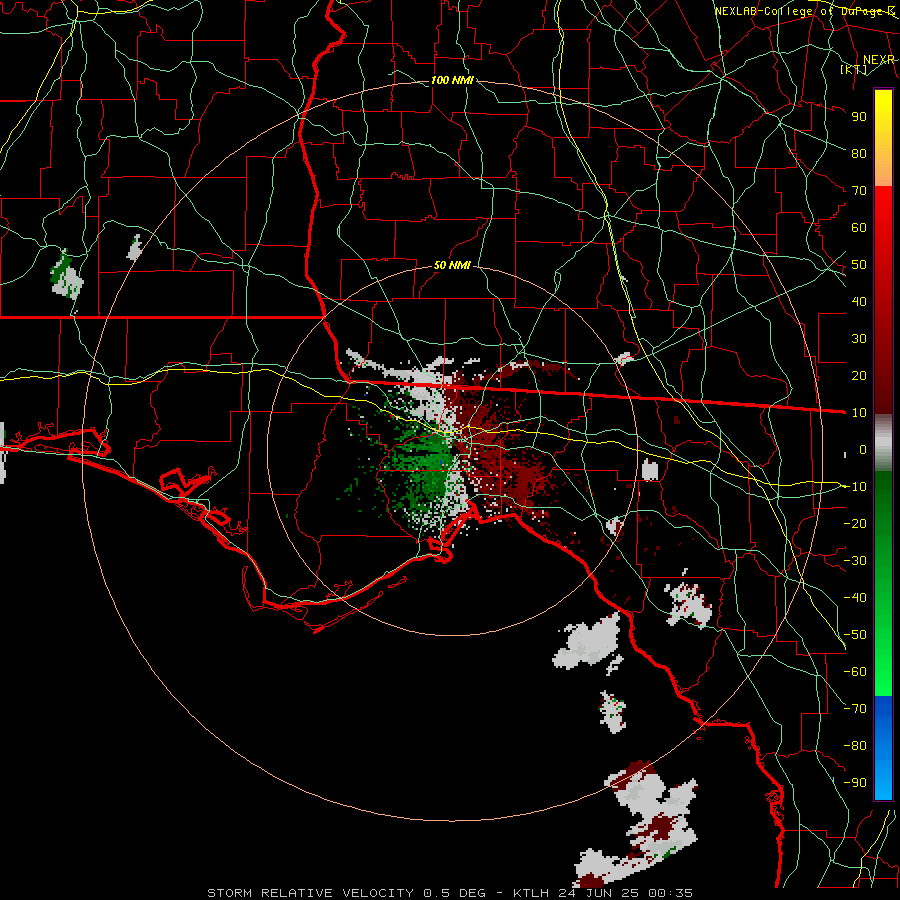The height and width of the screenshot is (900, 900).
Task: Click the -50 value on the velocity scale
Action: pos(855,635)
